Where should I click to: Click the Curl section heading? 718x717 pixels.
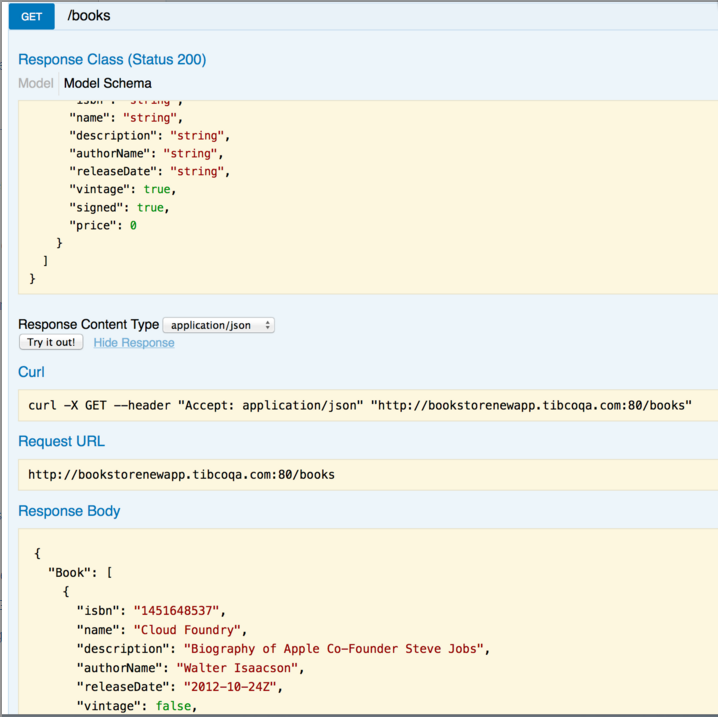[x=31, y=372]
